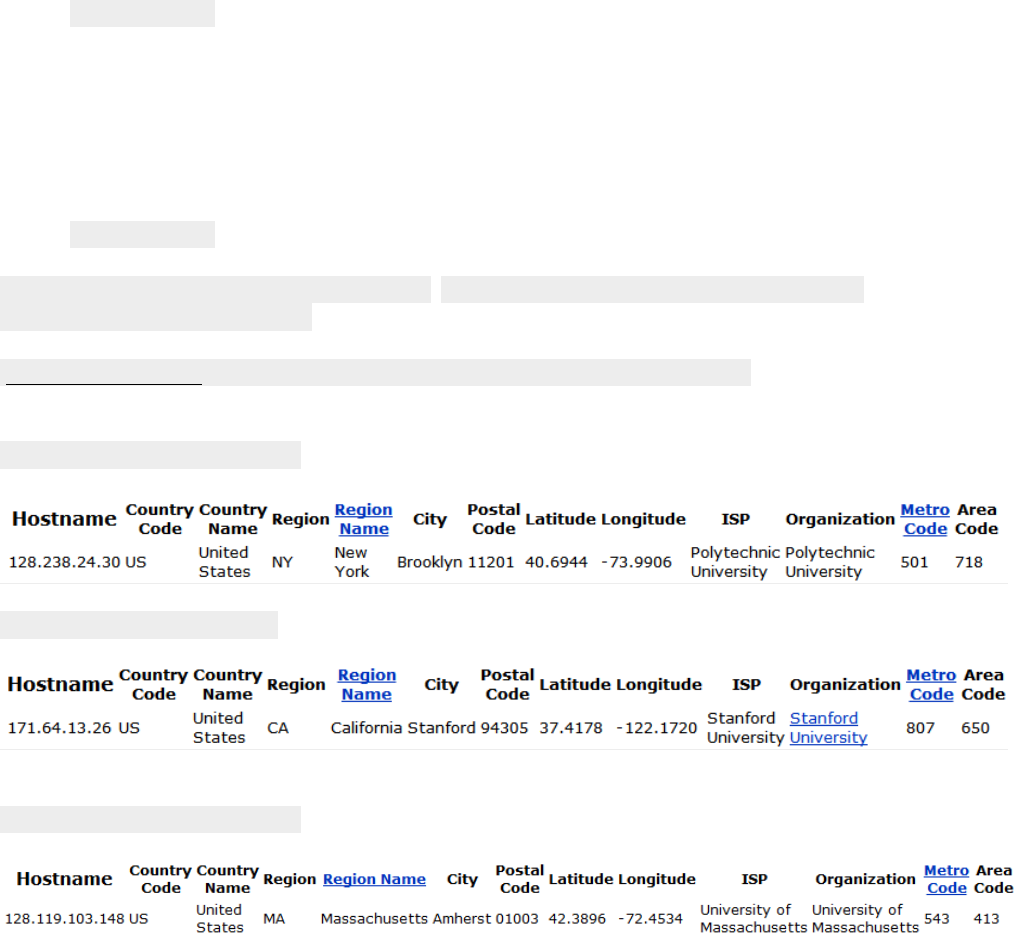Click metro code value 807
The image size is (1017, 939).
920,728
